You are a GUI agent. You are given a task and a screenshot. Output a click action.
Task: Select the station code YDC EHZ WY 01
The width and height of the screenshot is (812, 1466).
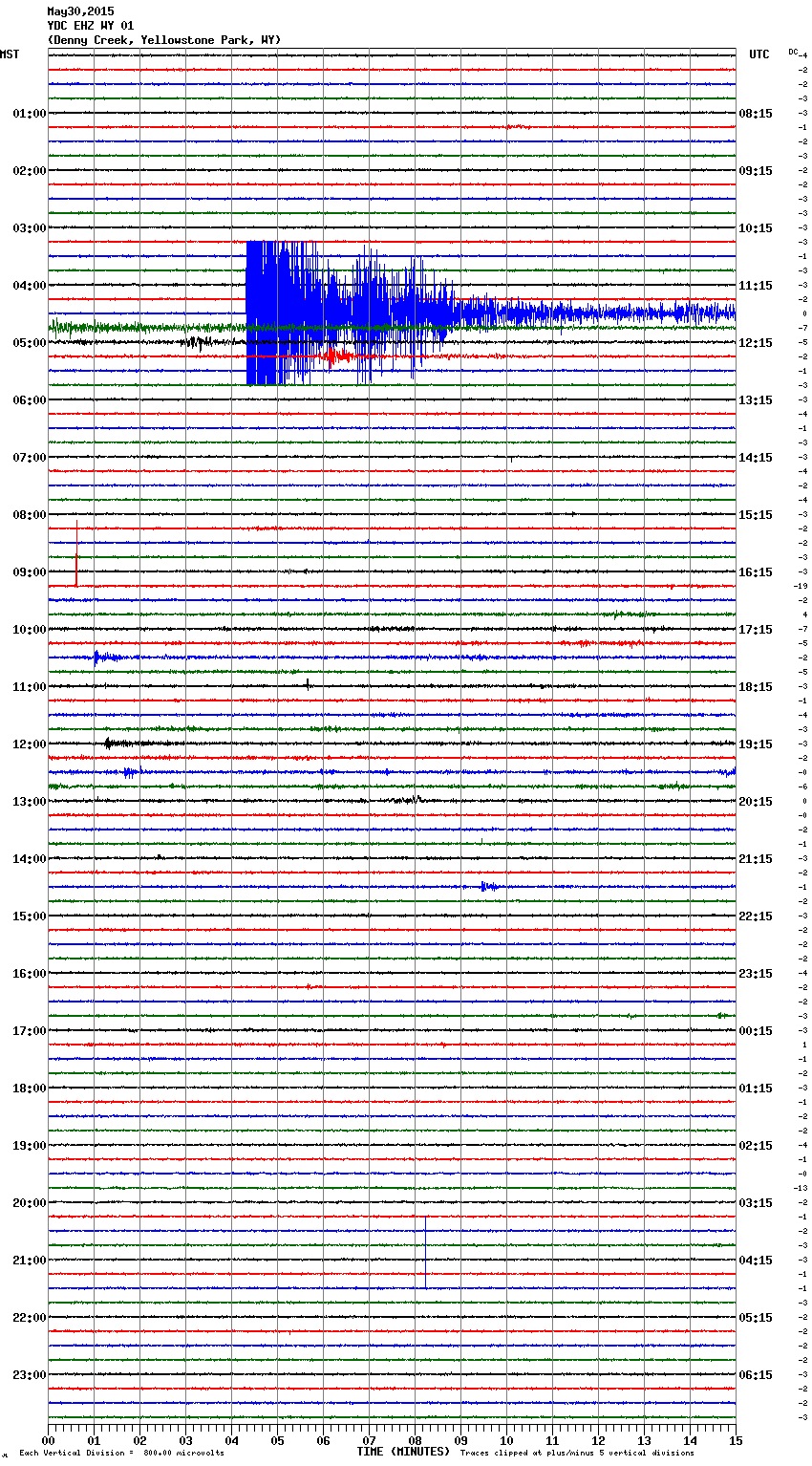pyautogui.click(x=91, y=26)
